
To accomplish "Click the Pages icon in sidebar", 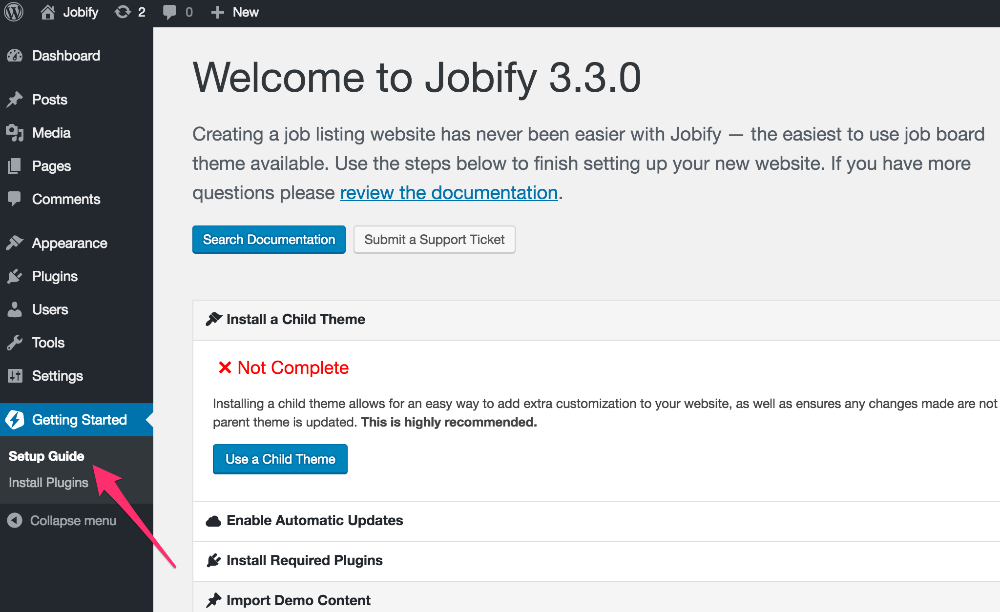I will click(15, 166).
